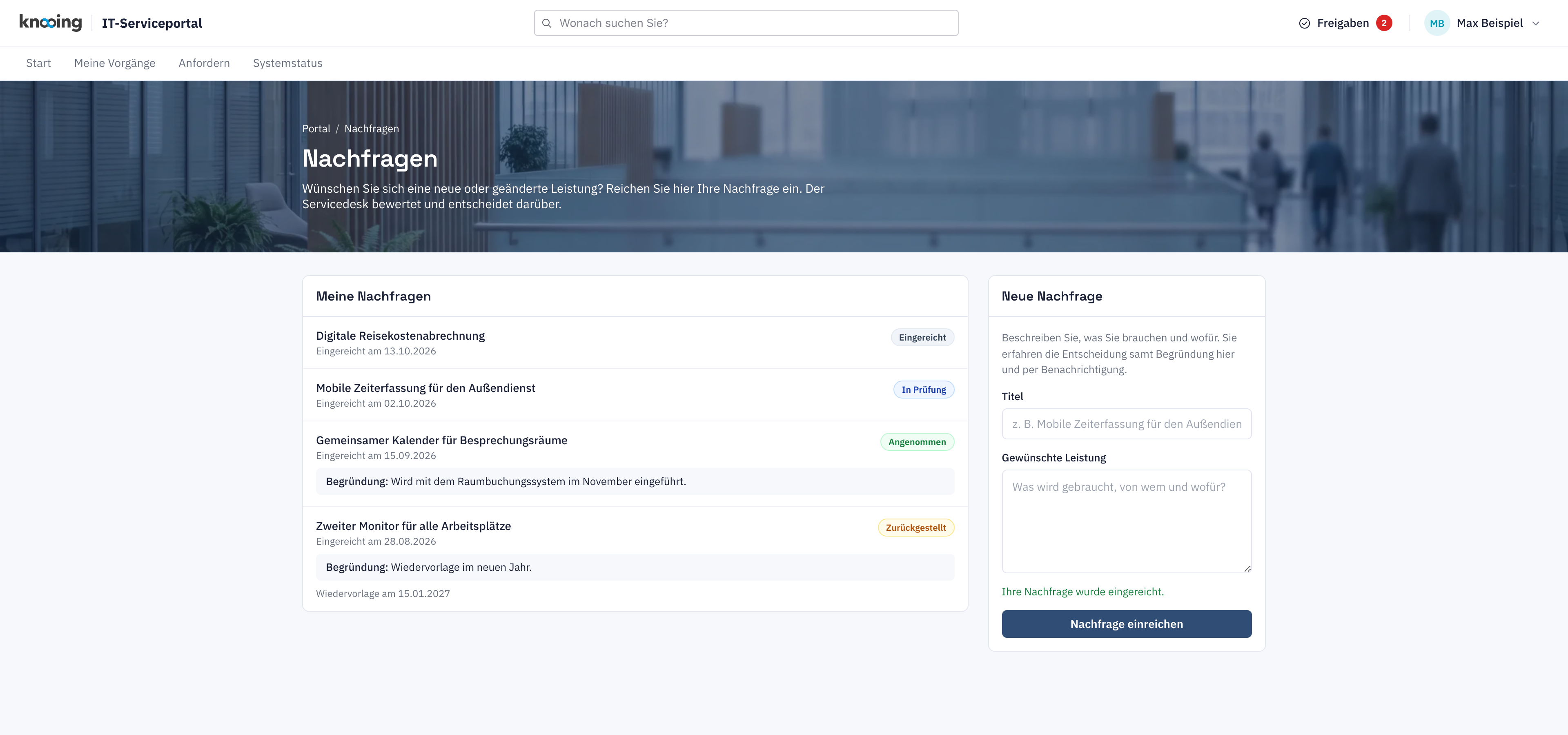Go to Meine Vorgänge tab
1568x735 pixels.
point(115,63)
